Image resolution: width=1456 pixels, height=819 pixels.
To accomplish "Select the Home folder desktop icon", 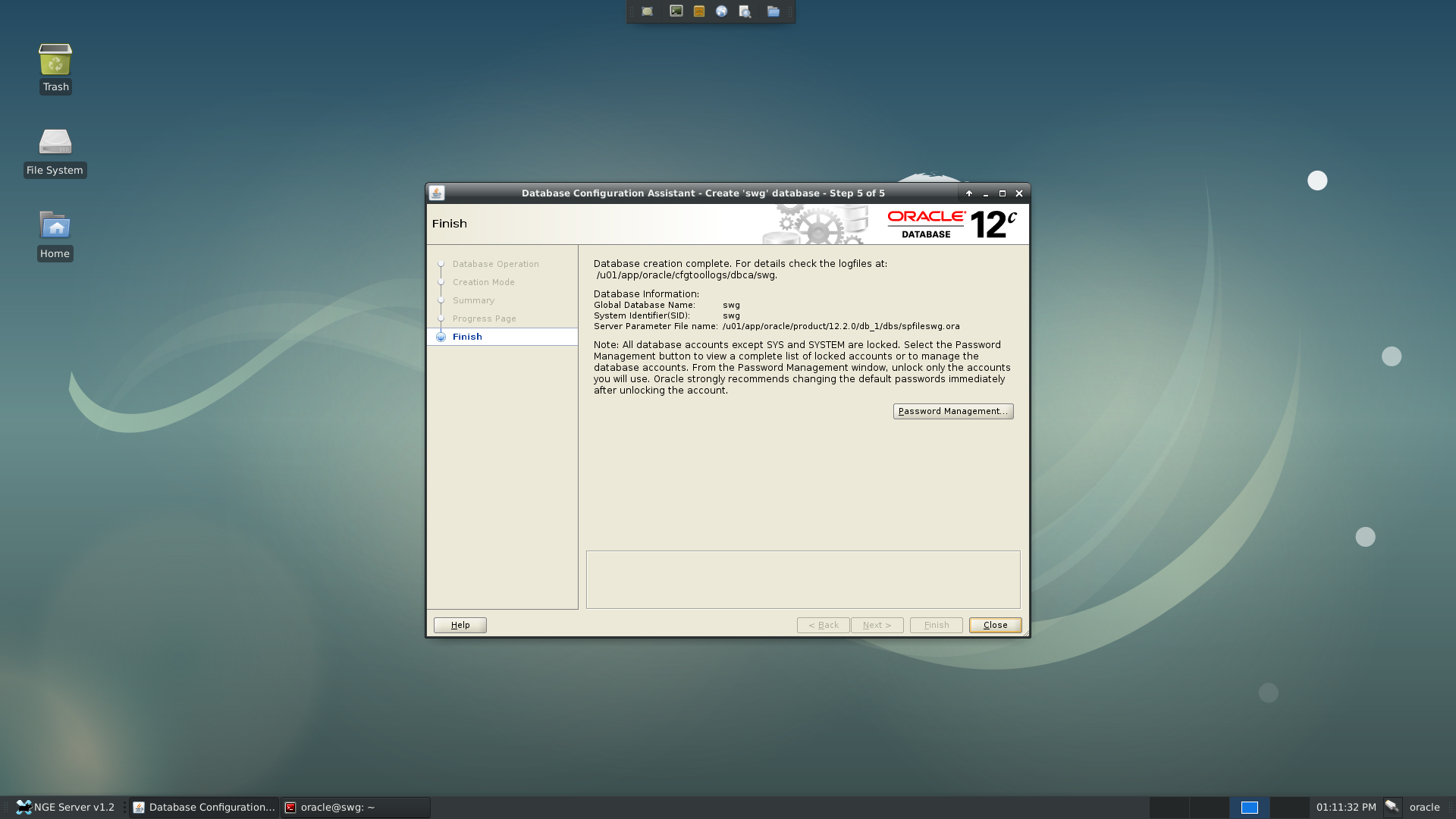I will [x=55, y=235].
